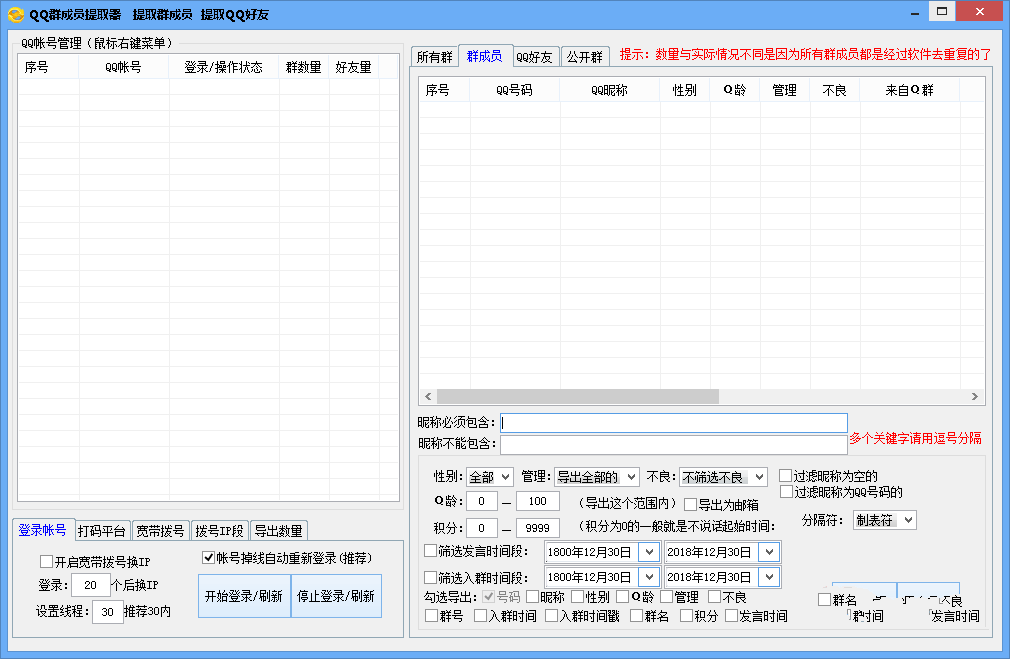Viewport: 1010px width, 659px height.
Task: Click the member list scroll-right arrow
Action: tap(975, 396)
